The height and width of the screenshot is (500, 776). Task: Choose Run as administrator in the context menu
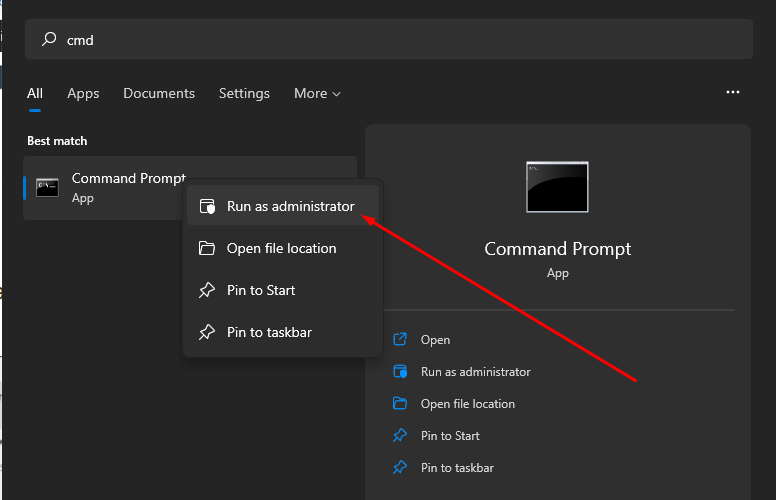point(290,206)
